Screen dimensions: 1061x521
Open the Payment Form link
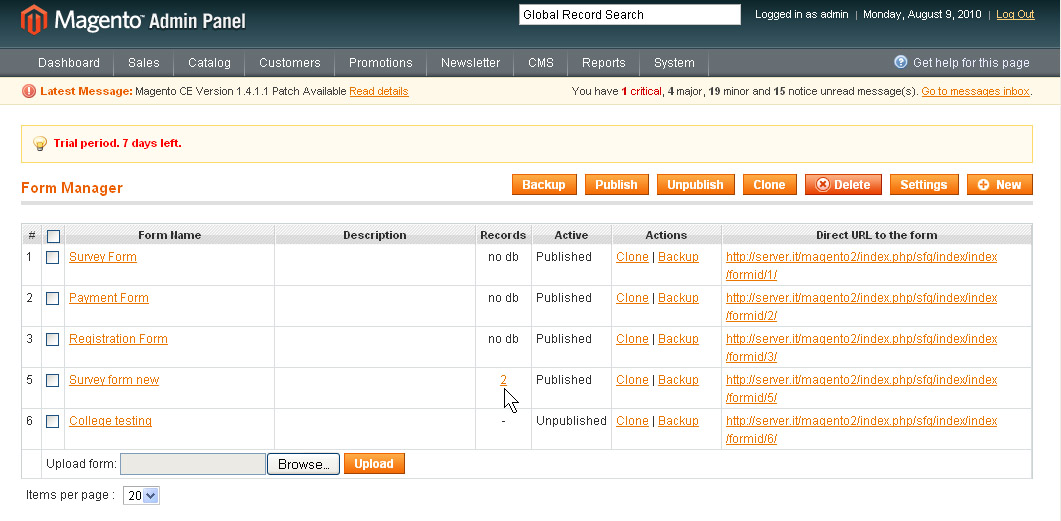click(109, 298)
